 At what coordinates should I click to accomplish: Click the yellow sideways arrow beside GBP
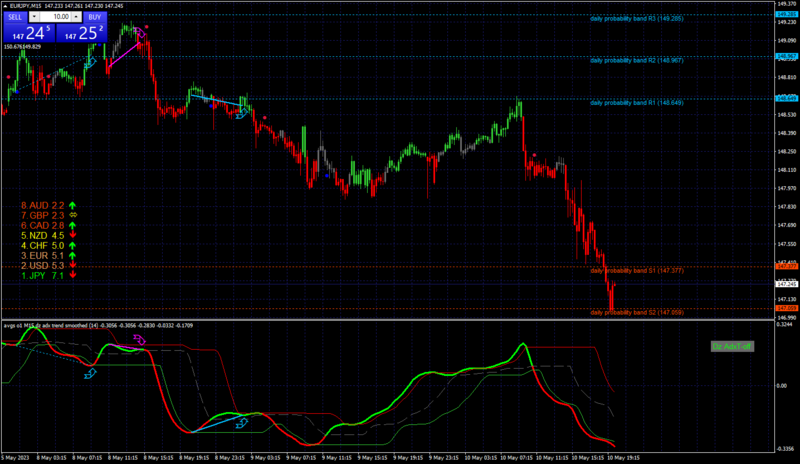click(73, 215)
